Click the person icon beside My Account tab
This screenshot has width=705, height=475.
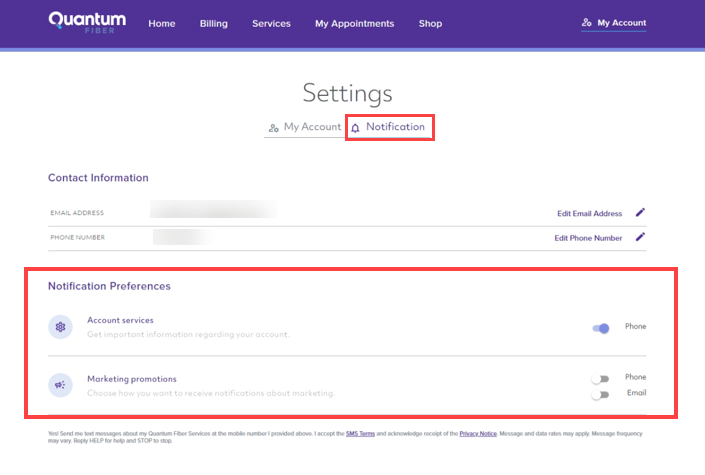pos(274,128)
